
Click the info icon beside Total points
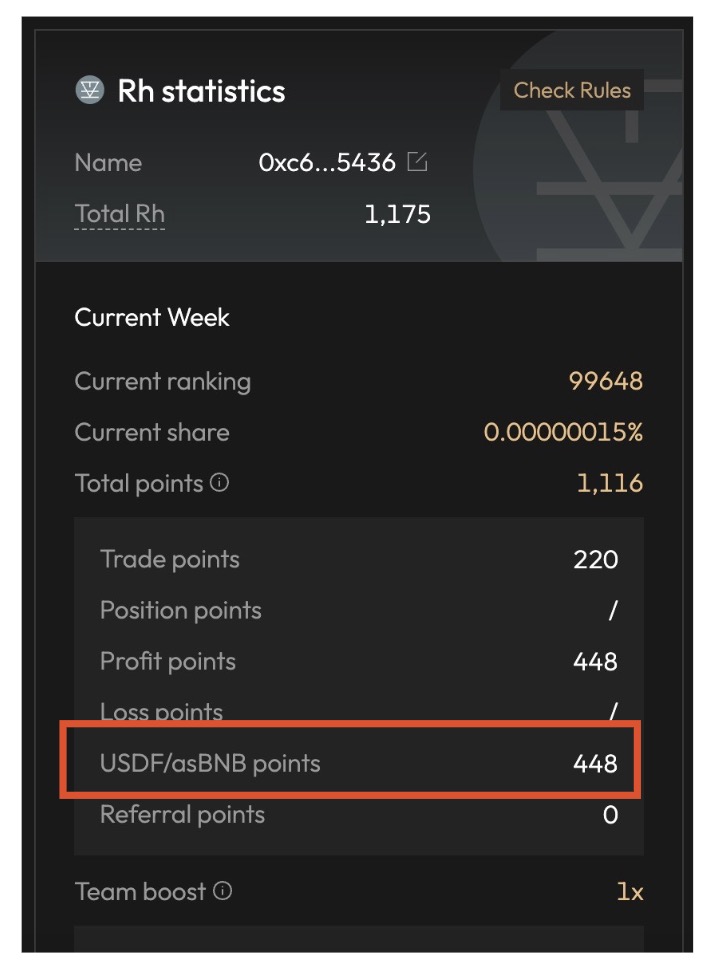click(220, 483)
